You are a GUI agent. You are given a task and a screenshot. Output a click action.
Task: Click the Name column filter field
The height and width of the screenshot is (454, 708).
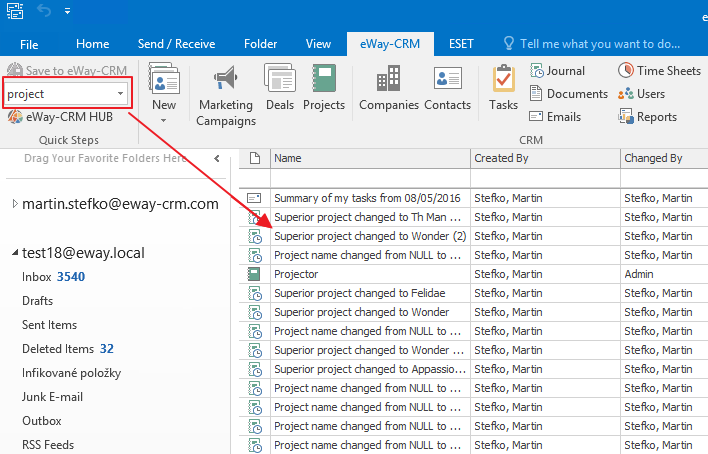[370, 178]
